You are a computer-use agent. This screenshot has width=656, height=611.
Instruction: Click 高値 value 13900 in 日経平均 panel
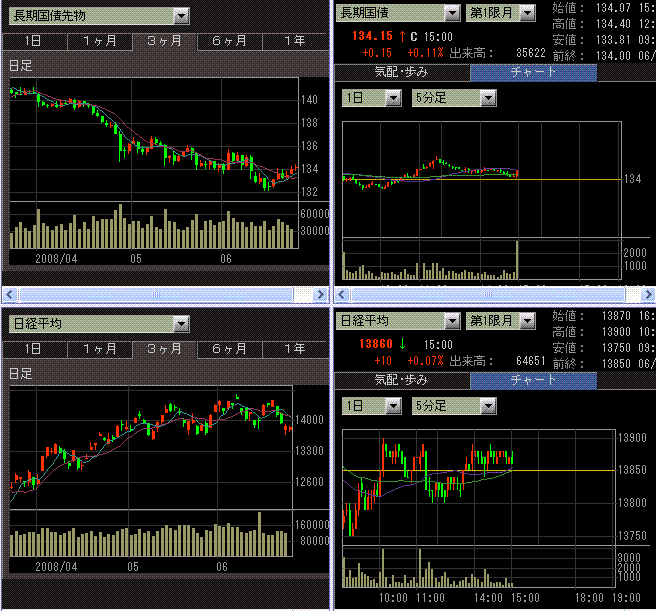pyautogui.click(x=616, y=332)
